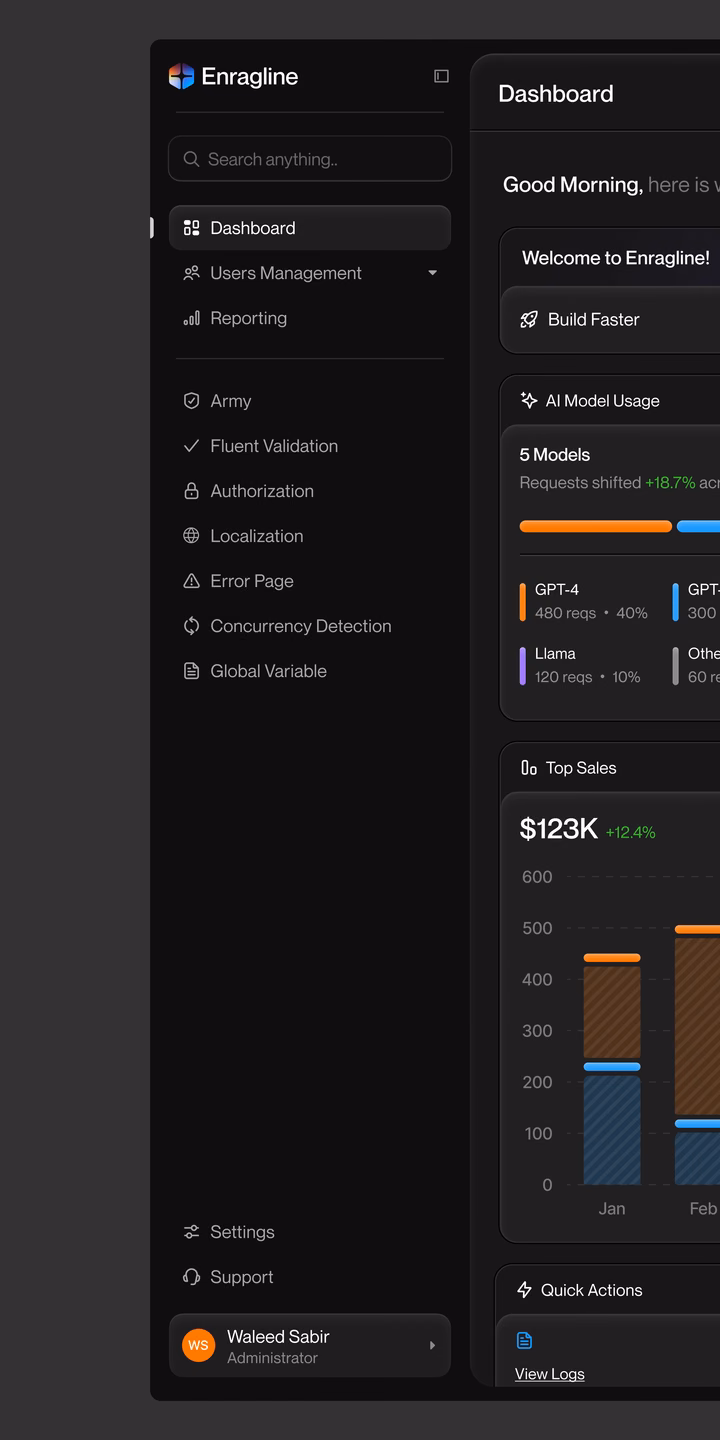
Task: Click the Settings sliders icon
Action: [x=191, y=1232]
